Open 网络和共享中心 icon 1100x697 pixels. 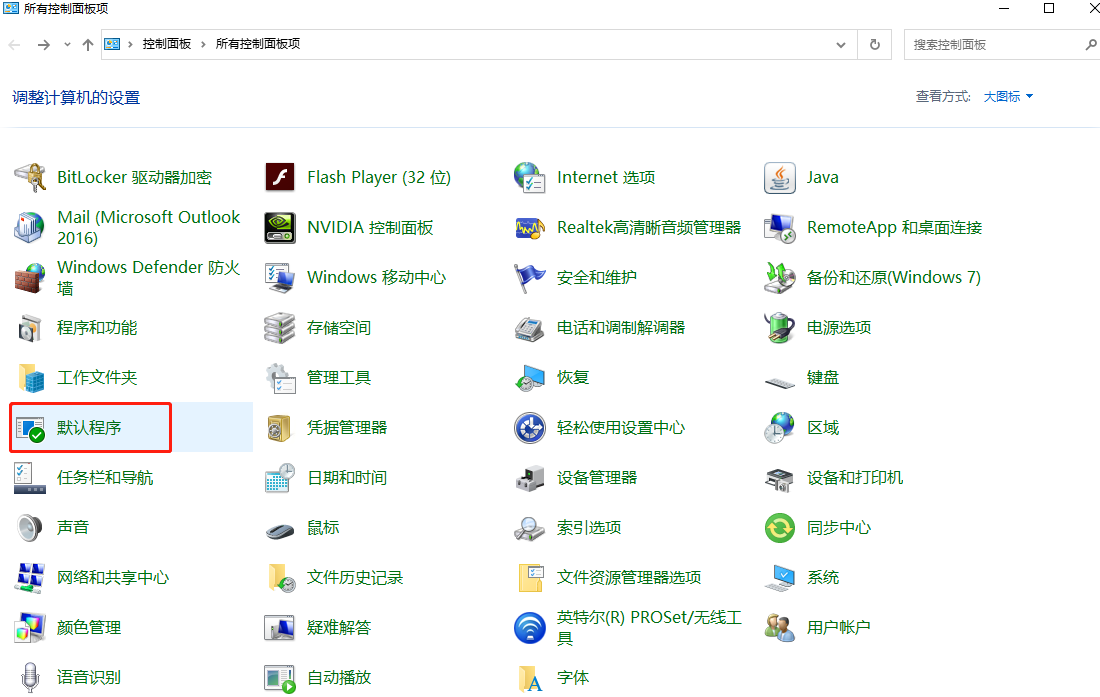pyautogui.click(x=29, y=578)
